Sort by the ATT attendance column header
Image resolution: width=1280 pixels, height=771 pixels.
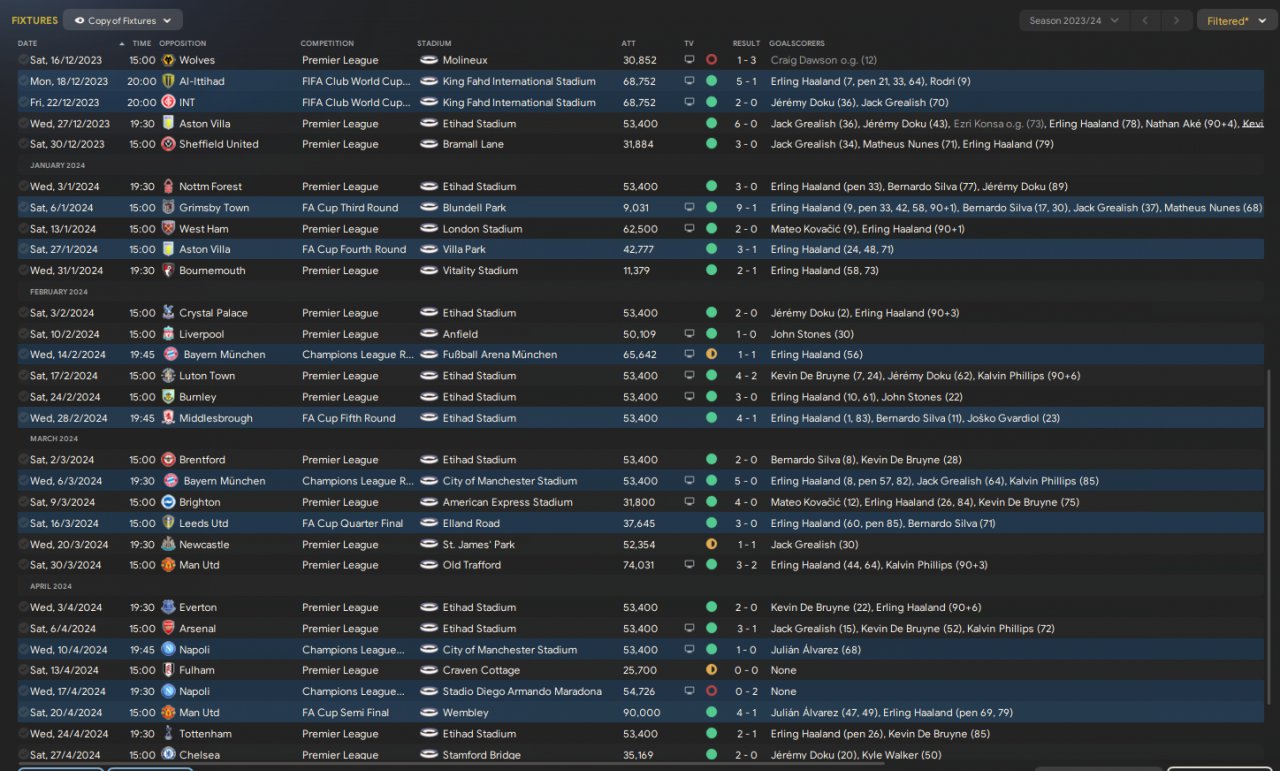coord(628,43)
